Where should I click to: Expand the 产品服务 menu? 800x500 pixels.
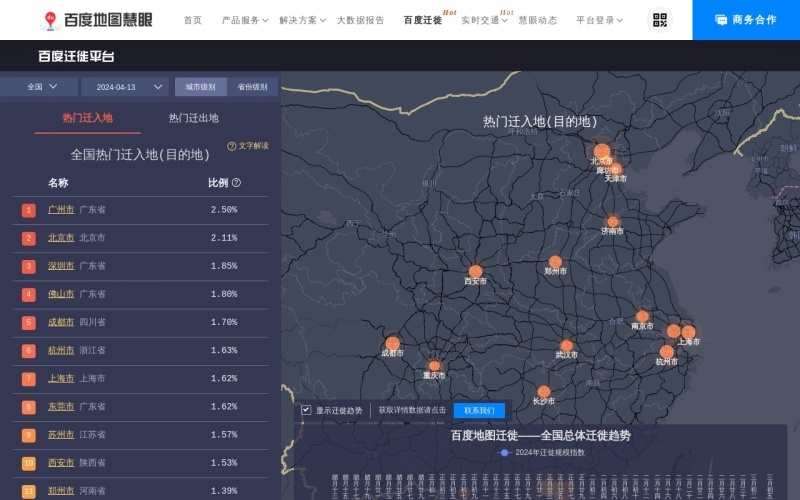pyautogui.click(x=245, y=20)
